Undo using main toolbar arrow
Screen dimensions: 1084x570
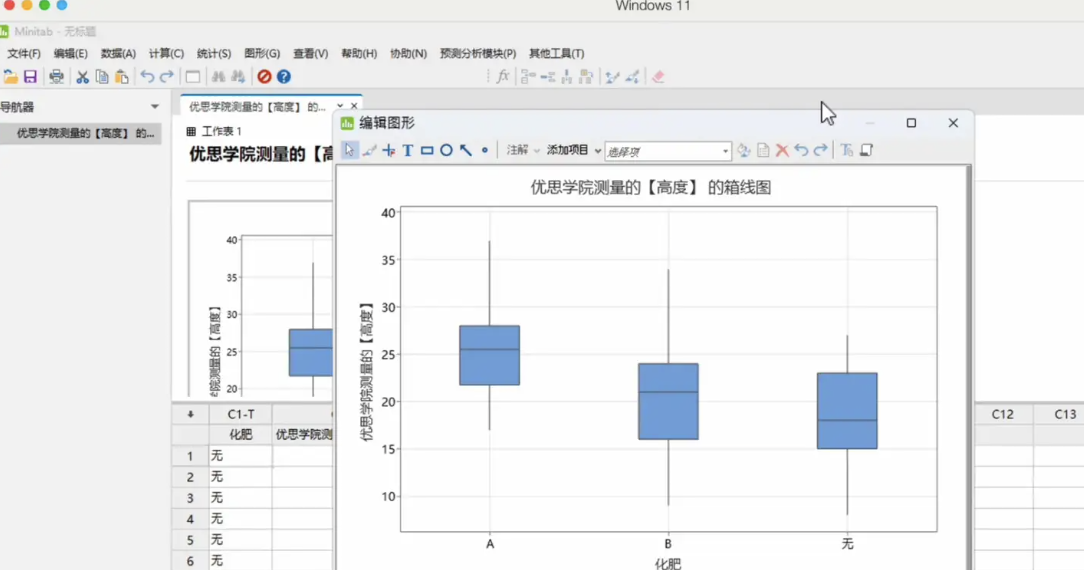147,77
